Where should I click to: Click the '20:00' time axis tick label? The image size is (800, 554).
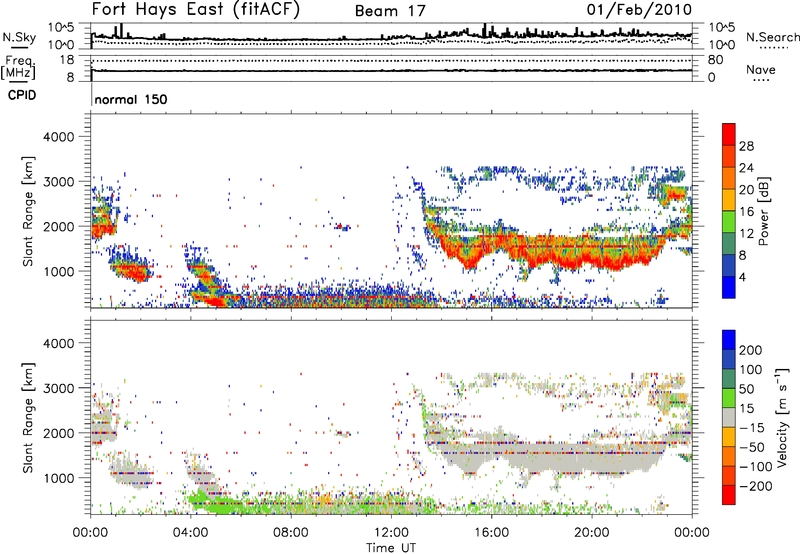pyautogui.click(x=592, y=533)
